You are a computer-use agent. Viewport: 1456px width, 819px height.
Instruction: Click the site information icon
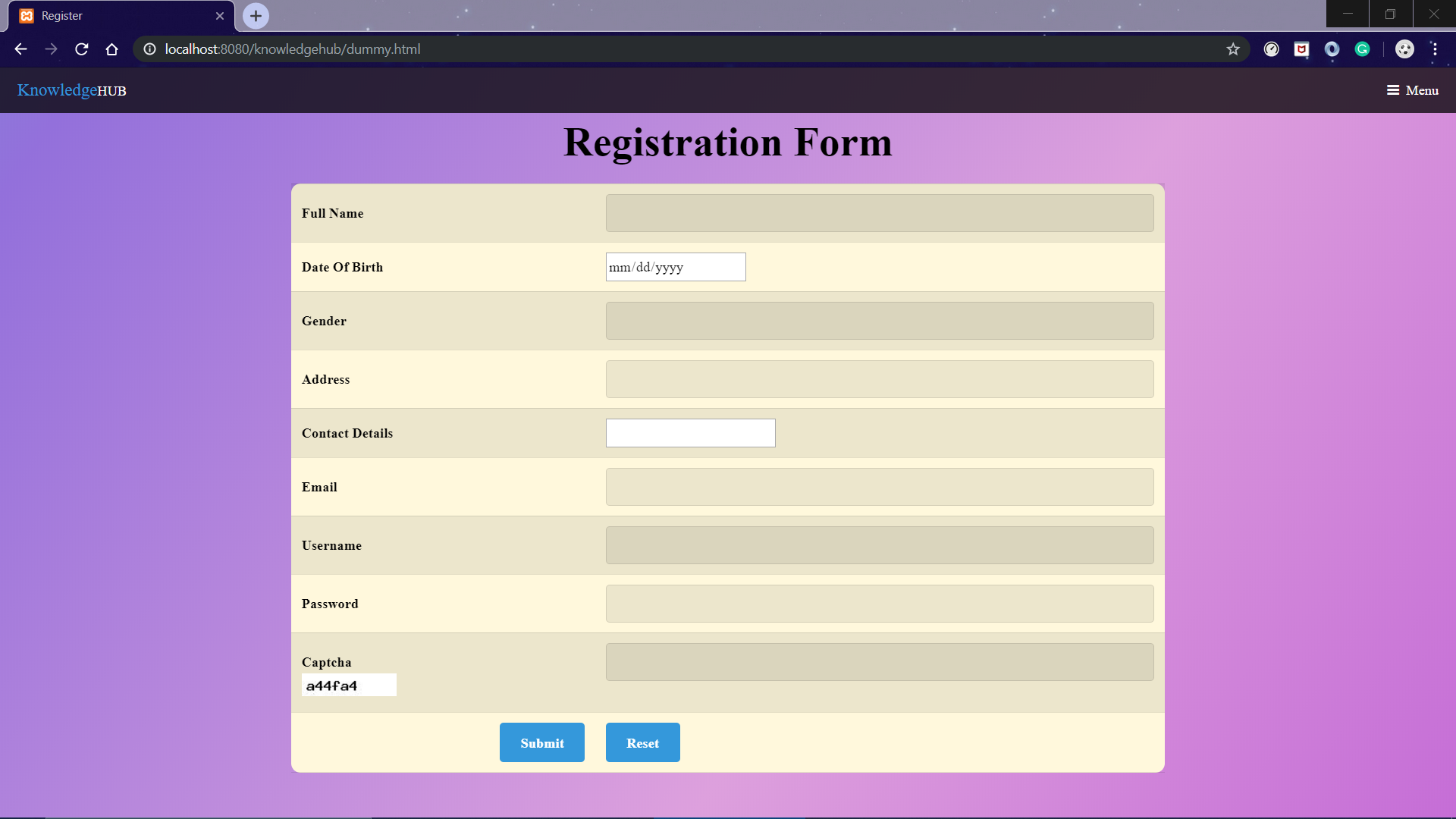(x=150, y=49)
